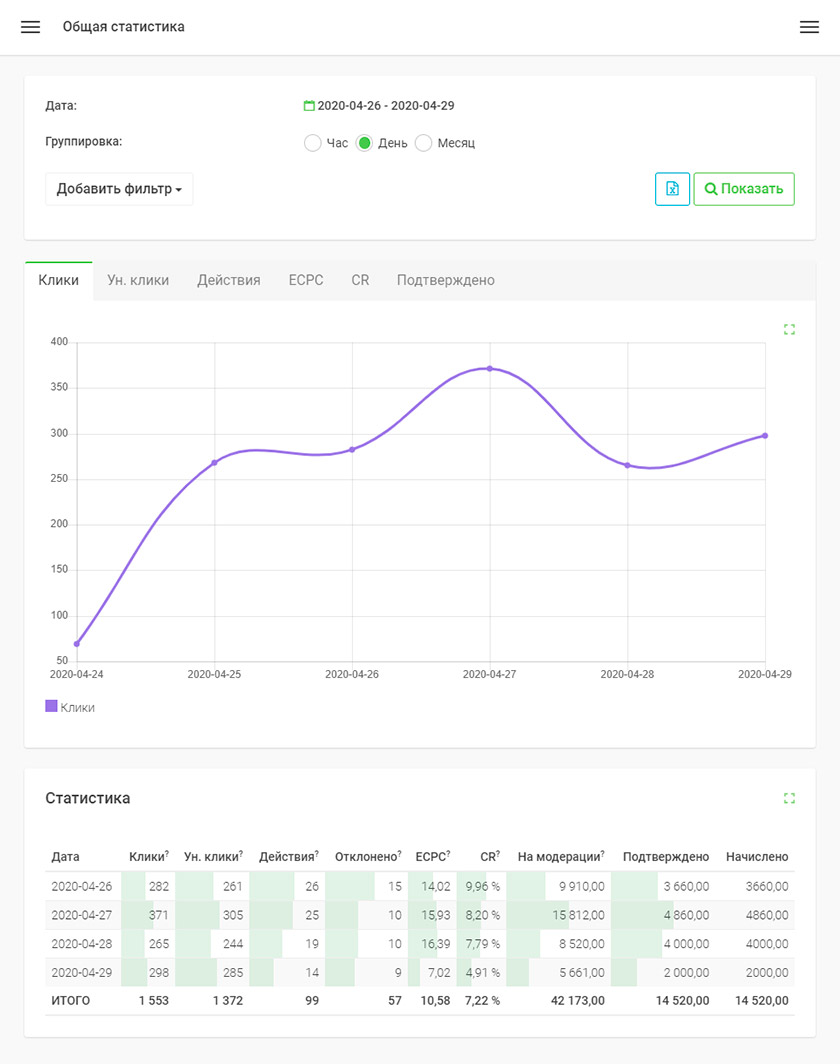
Task: Open the ECPC chart tab
Action: pyautogui.click(x=306, y=280)
